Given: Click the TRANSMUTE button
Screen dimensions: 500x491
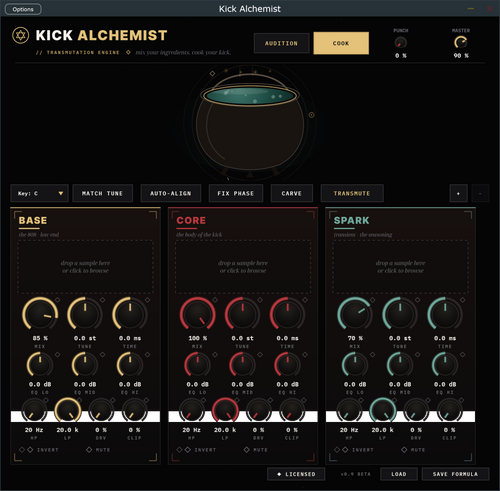Looking at the screenshot, I should click(352, 193).
